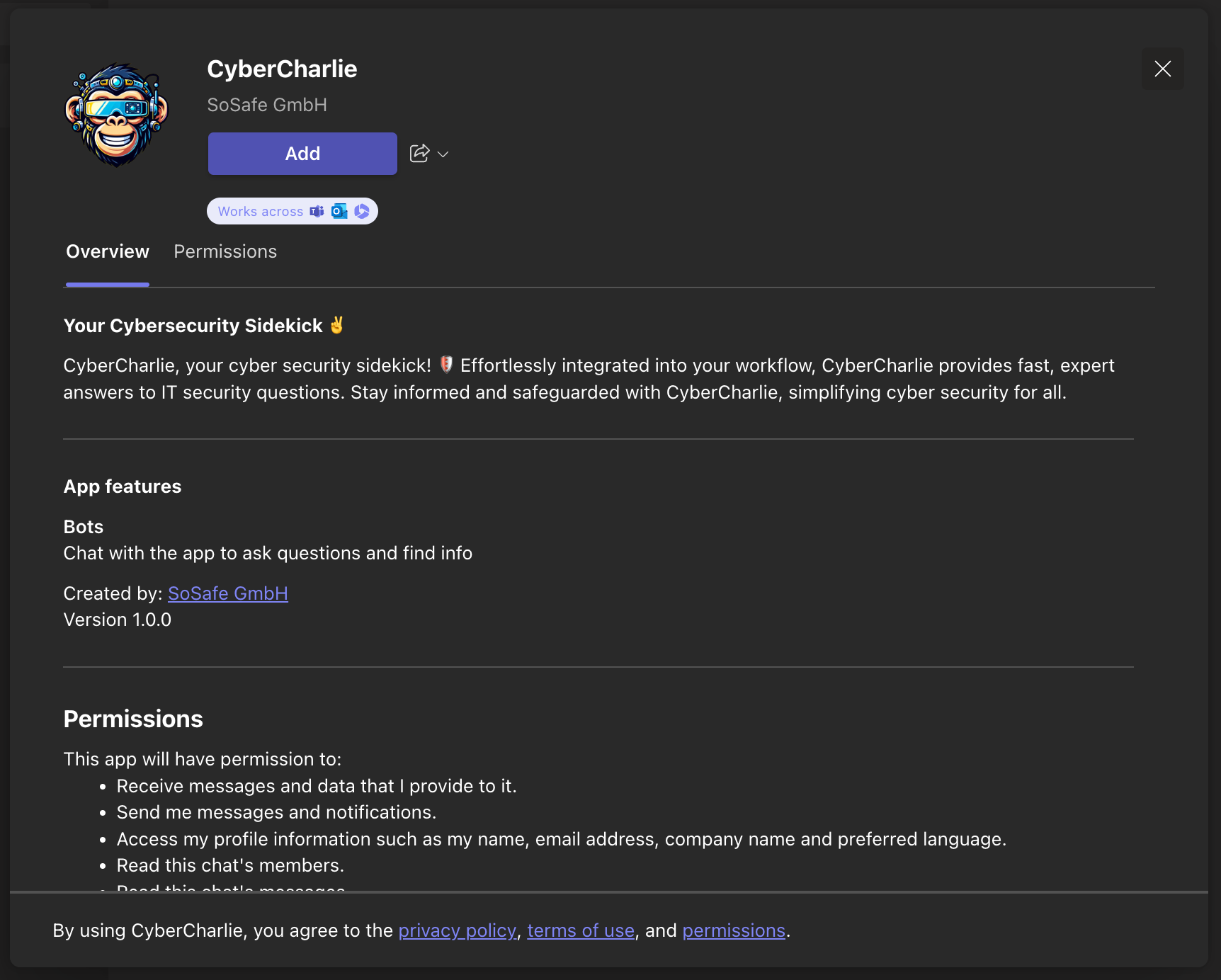Click the share icon next to Add

(x=419, y=153)
